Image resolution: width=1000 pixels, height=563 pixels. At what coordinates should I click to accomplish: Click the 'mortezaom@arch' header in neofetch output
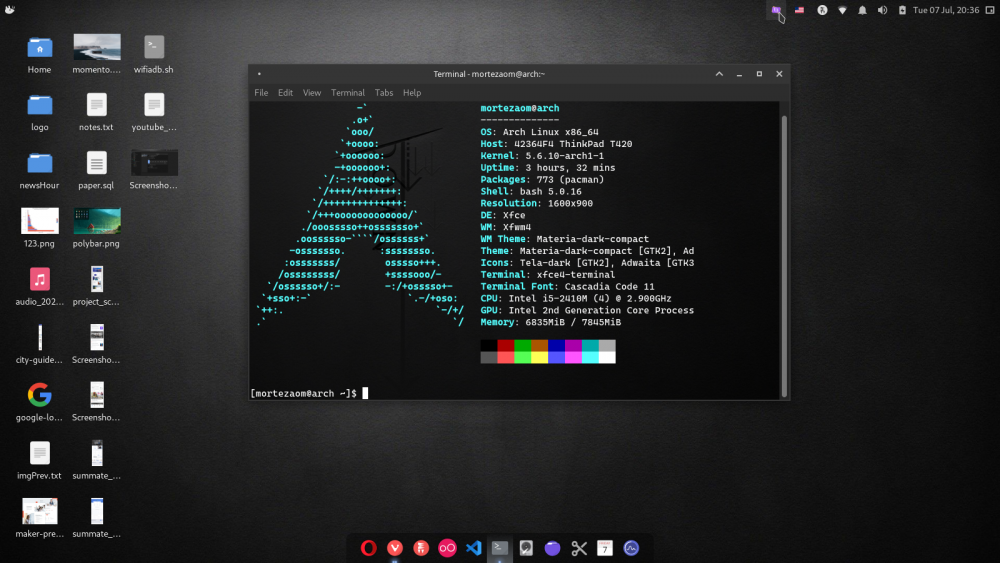(520, 108)
